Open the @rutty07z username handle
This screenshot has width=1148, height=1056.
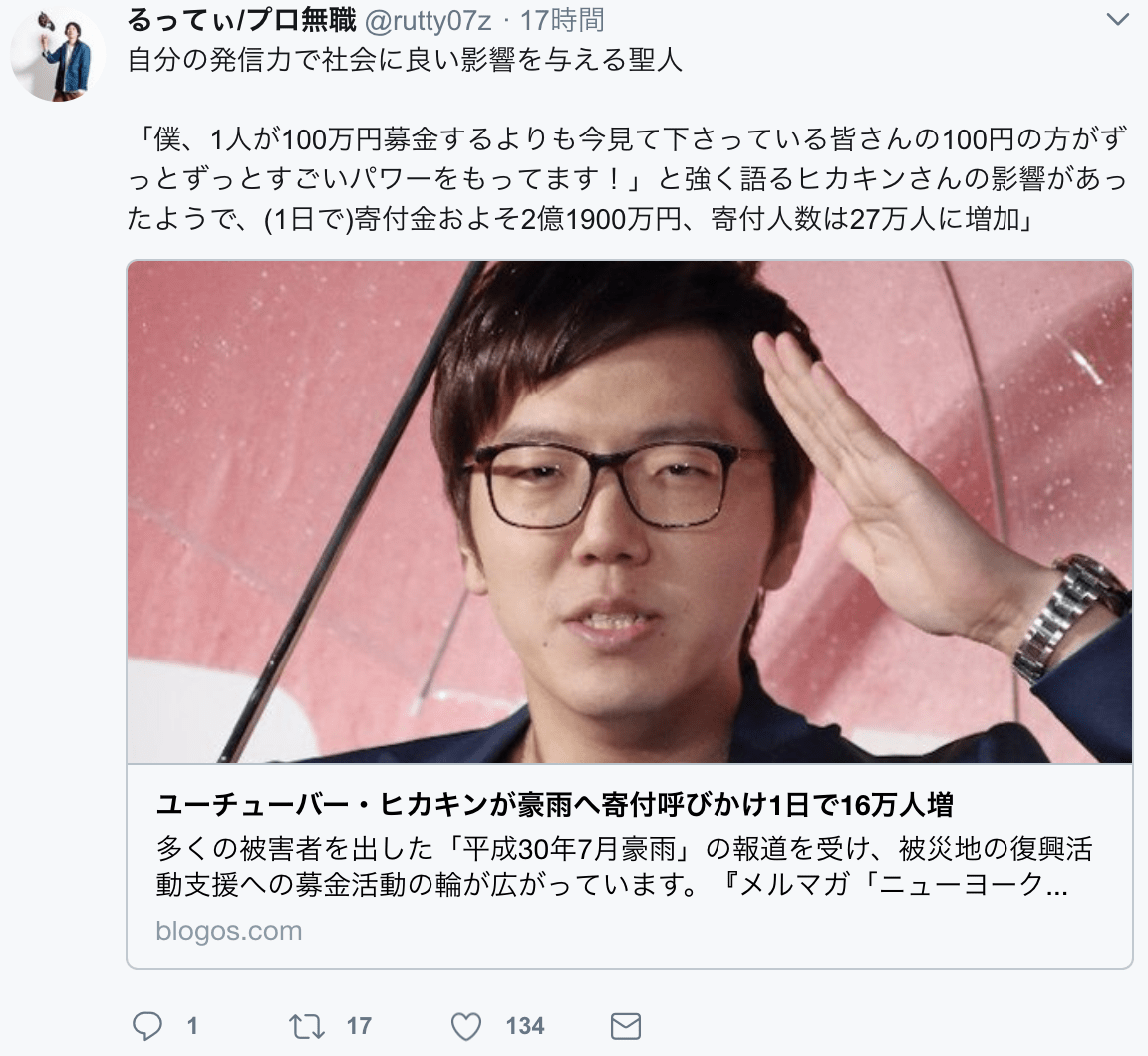point(428,21)
